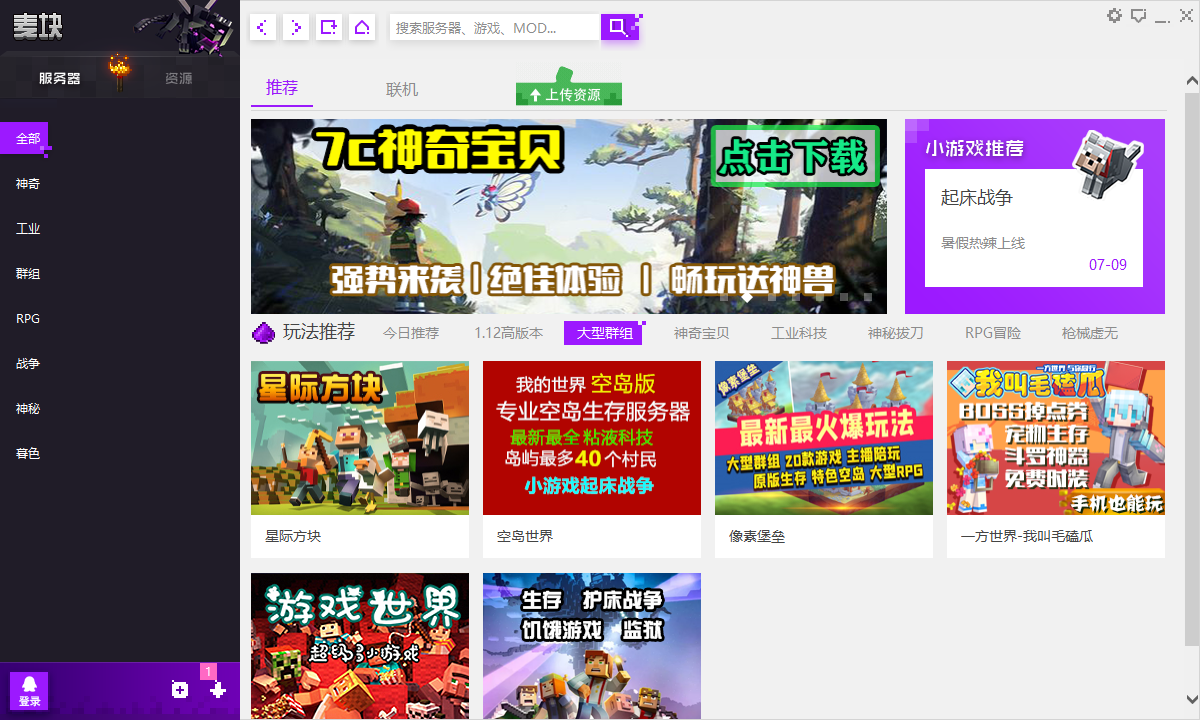Image resolution: width=1200 pixels, height=720 pixels.
Task: Open the 空岛世界 server thumbnail
Action: (x=592, y=438)
